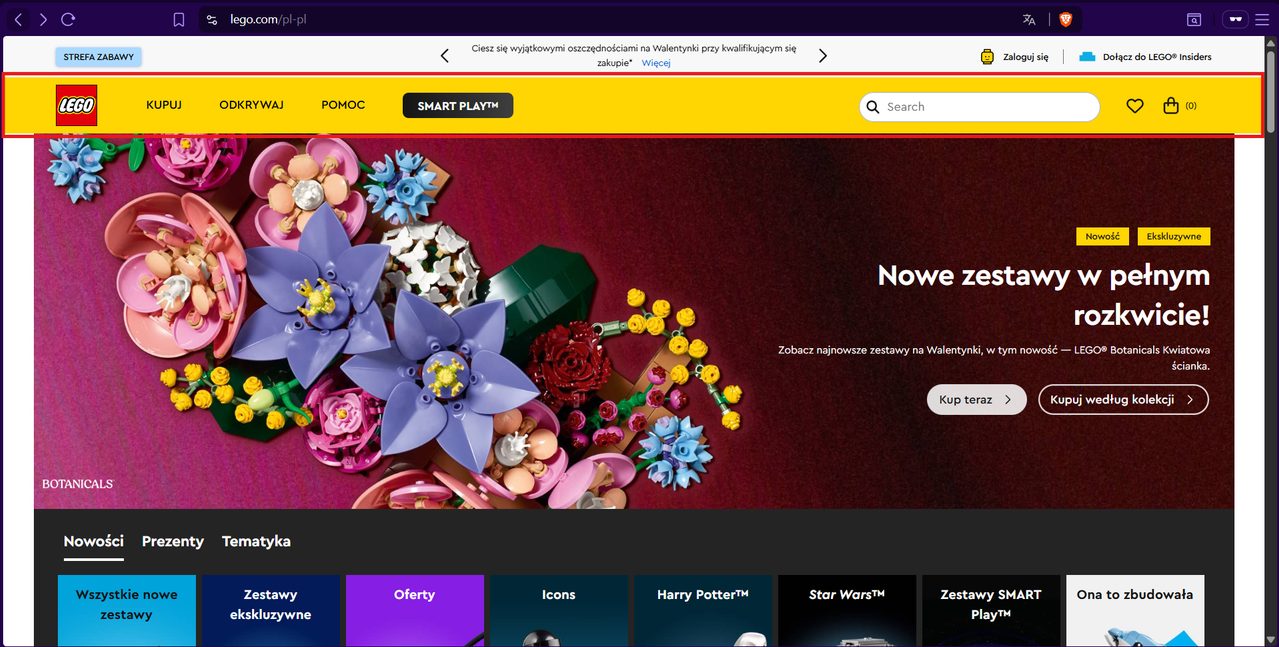Open the Ona to zbudowała card

pyautogui.click(x=1135, y=610)
